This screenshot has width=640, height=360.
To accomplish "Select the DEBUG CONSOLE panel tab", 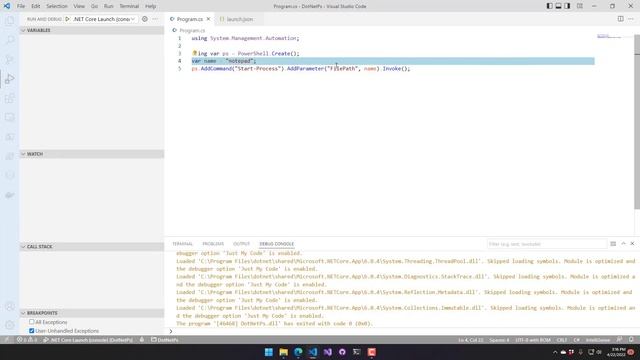I will [x=277, y=244].
